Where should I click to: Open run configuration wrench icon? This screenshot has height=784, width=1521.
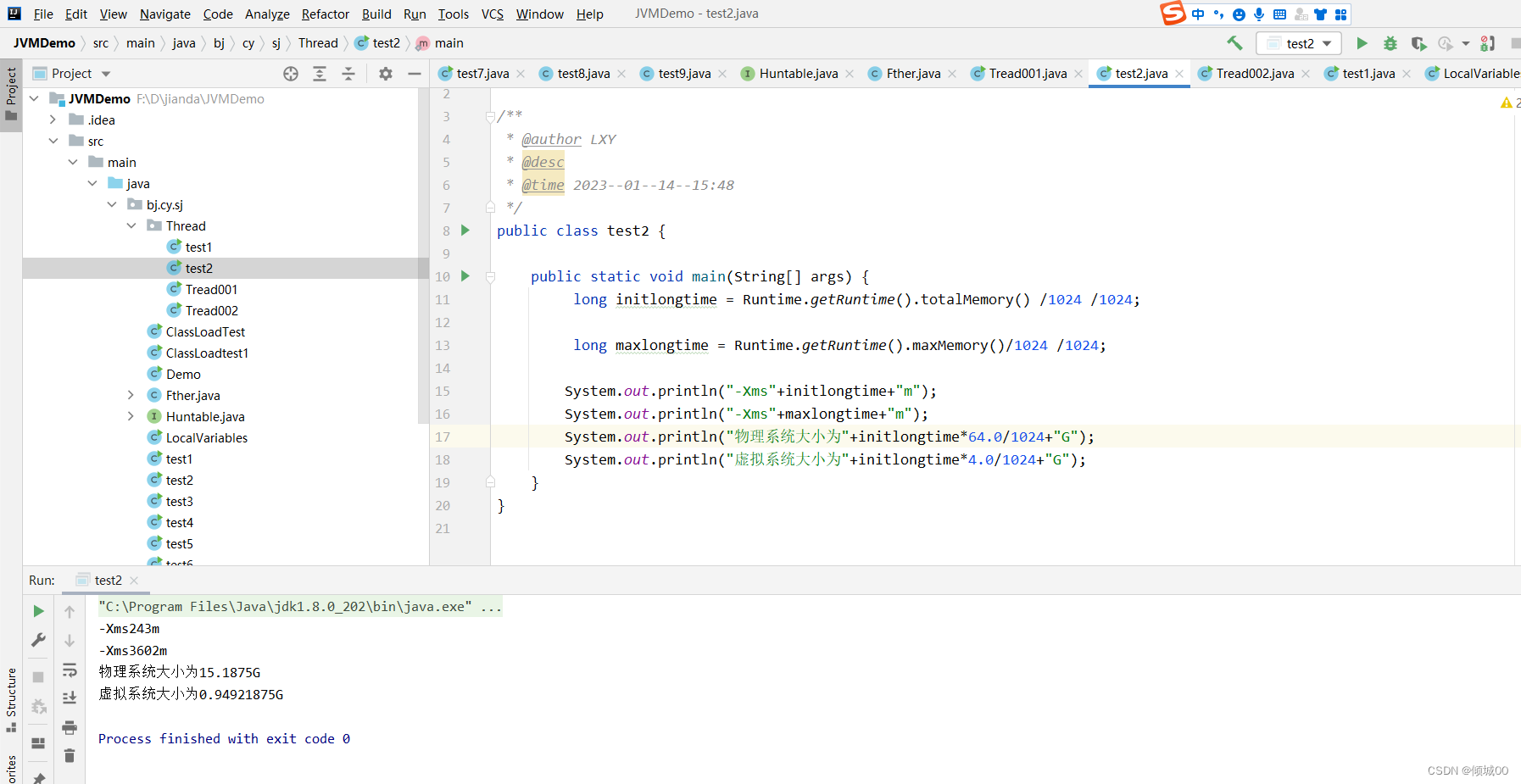click(38, 640)
